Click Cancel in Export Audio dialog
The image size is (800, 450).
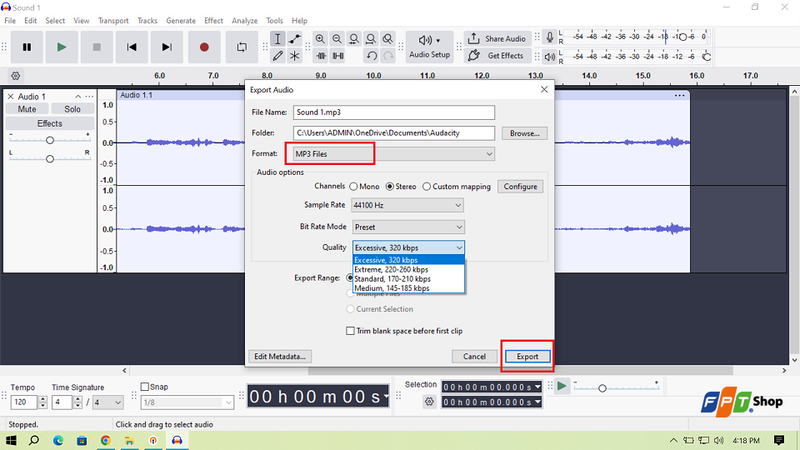(x=474, y=357)
